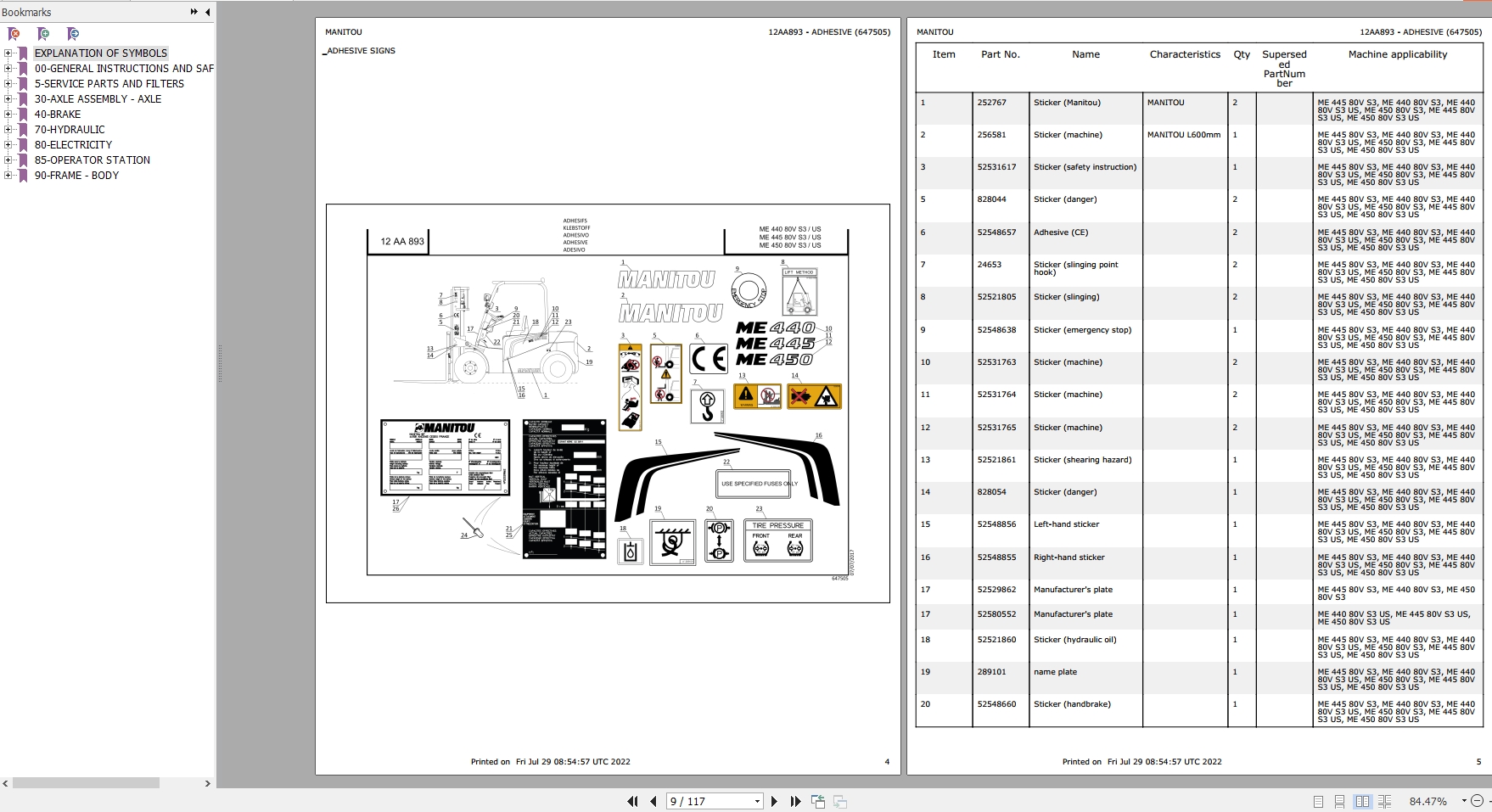Switch to single page layout
The image size is (1492, 812).
1318,801
